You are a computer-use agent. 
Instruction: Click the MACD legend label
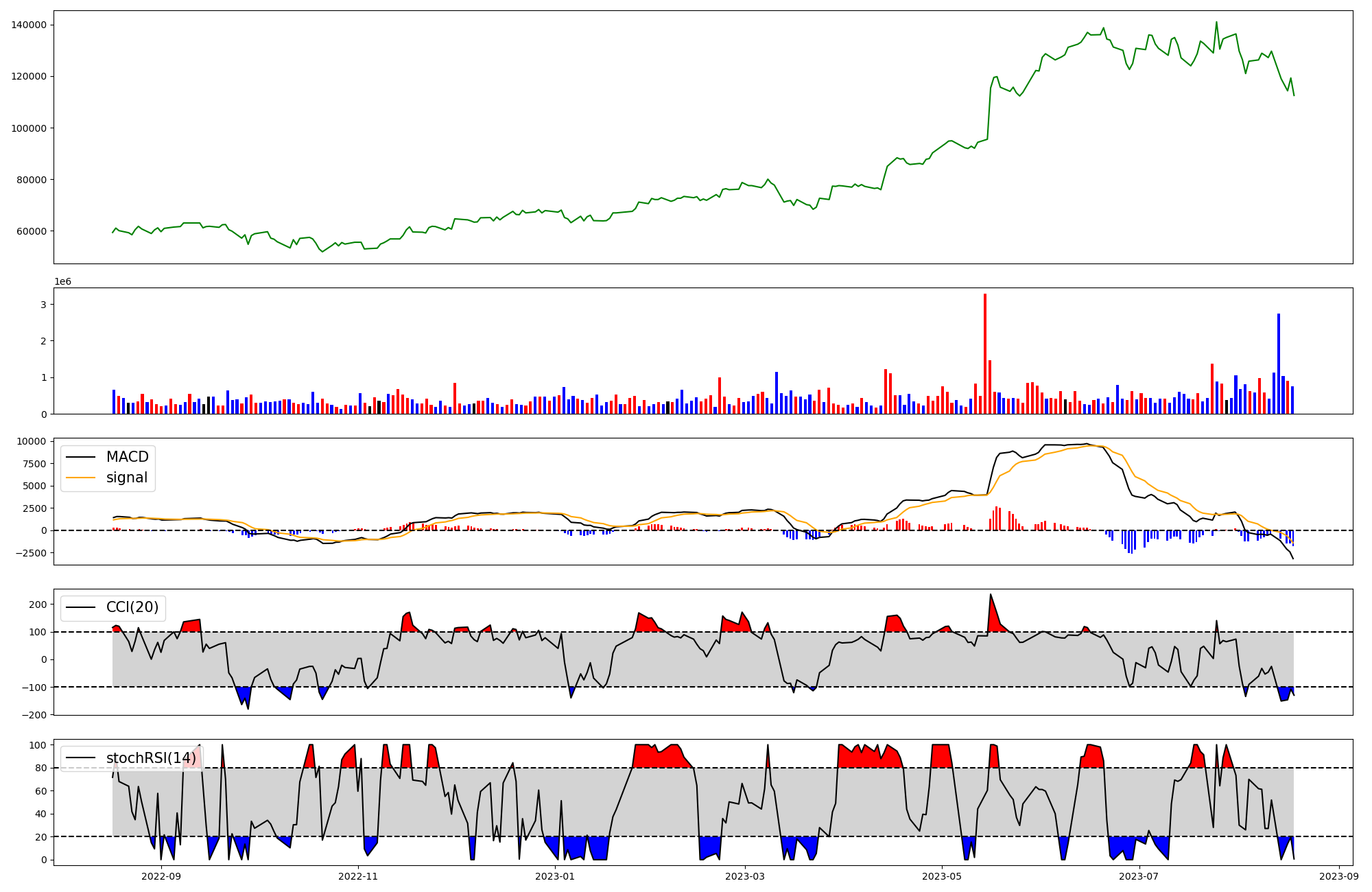point(127,457)
